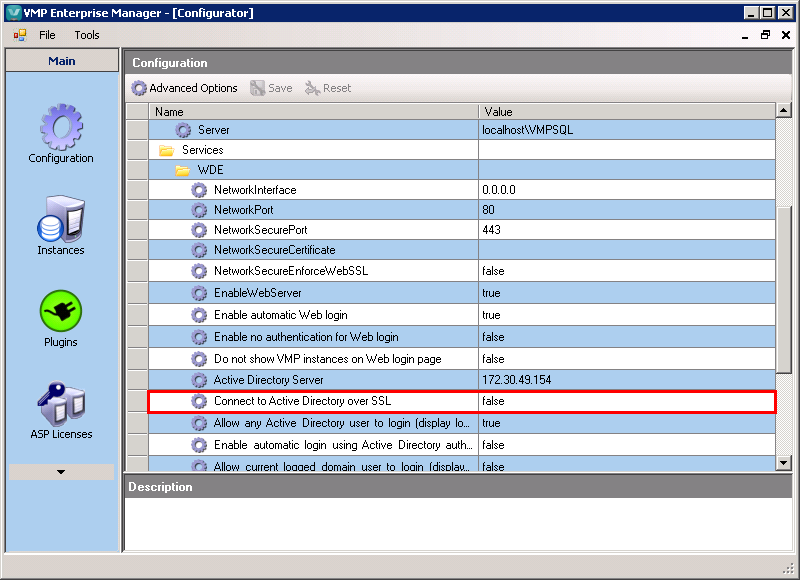Image resolution: width=800 pixels, height=580 pixels.
Task: Click the empty NetworkSecureCertificate value cell
Action: click(627, 250)
